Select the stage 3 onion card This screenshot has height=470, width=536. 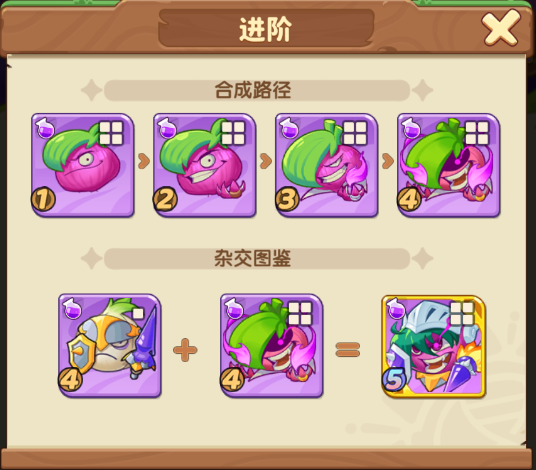[326, 165]
